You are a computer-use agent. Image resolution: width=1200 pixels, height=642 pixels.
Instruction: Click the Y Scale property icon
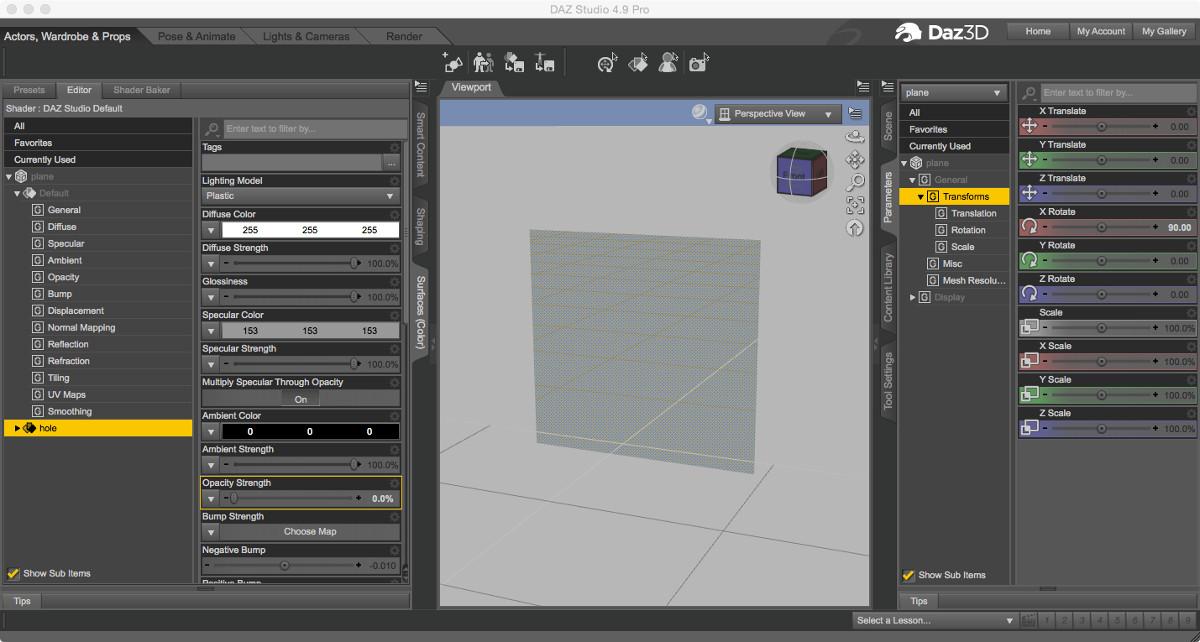coord(1030,395)
